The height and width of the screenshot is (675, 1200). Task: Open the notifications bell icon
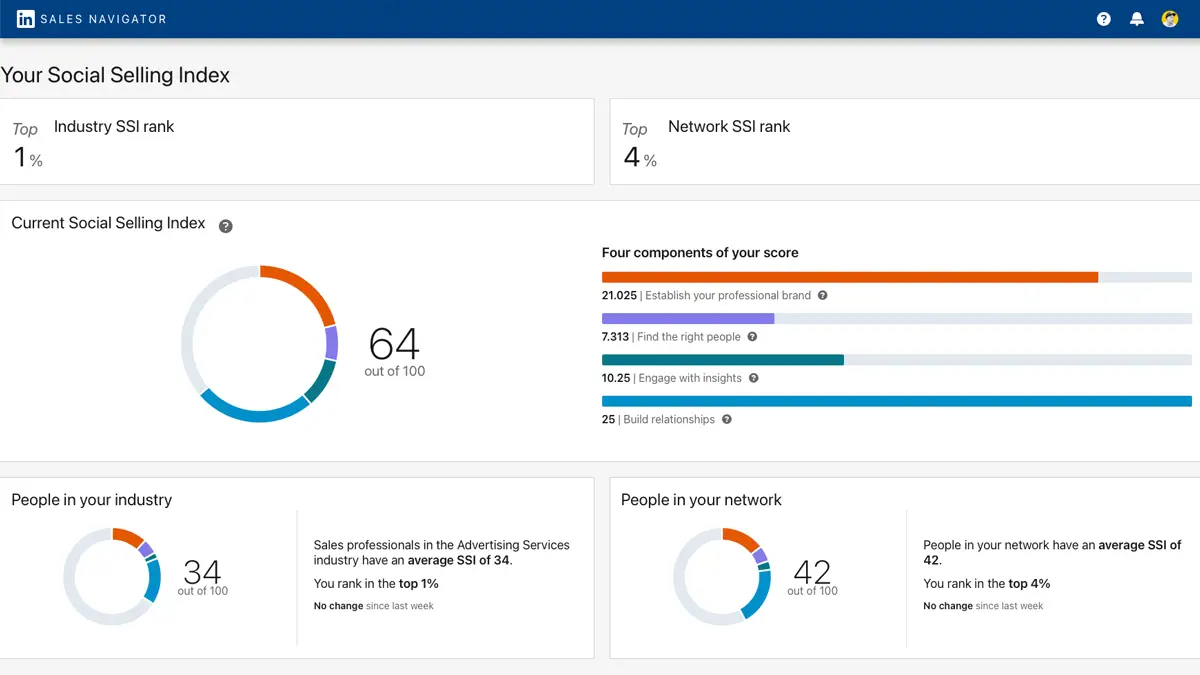[x=1137, y=19]
